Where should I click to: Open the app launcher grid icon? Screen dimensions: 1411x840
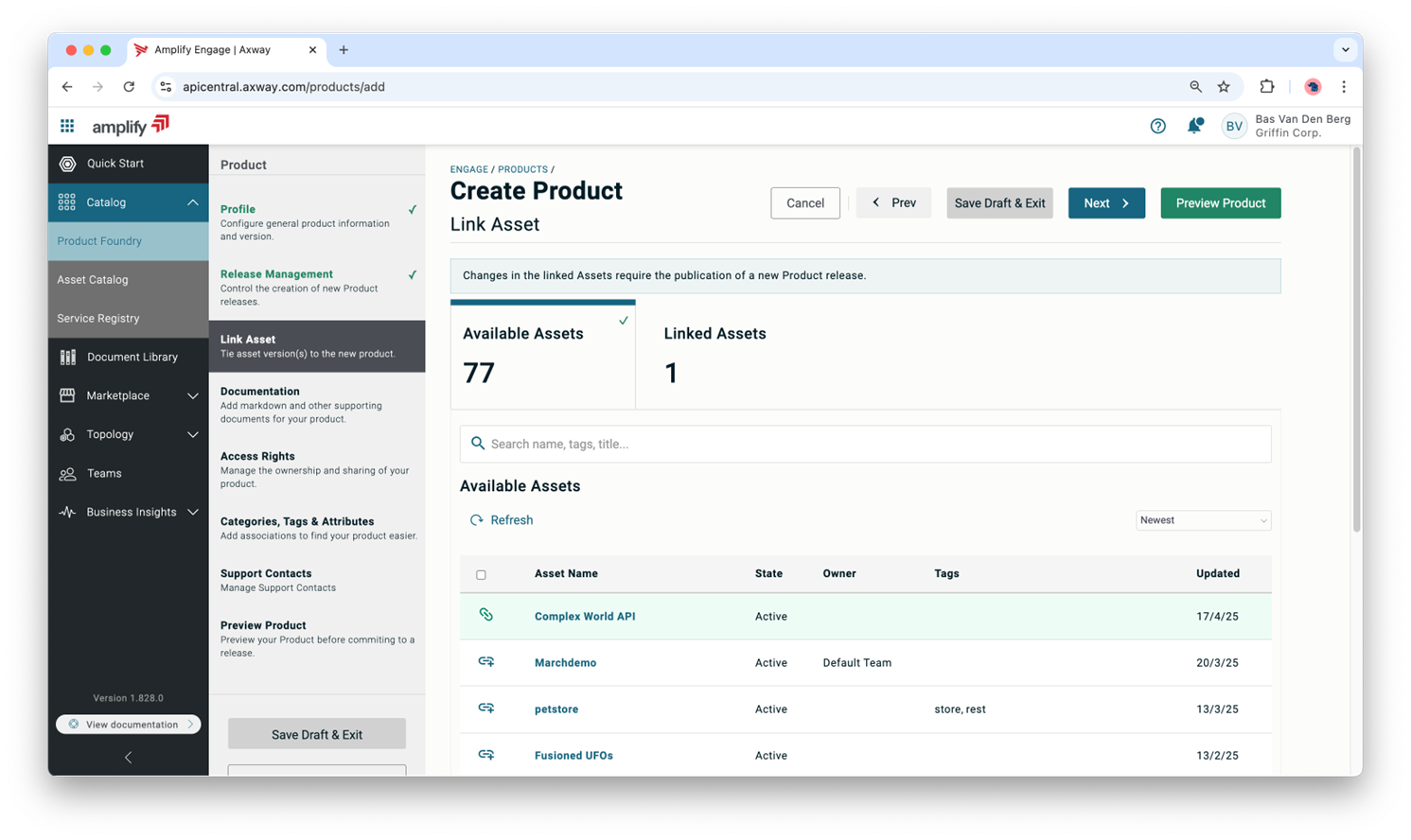[x=67, y=126]
